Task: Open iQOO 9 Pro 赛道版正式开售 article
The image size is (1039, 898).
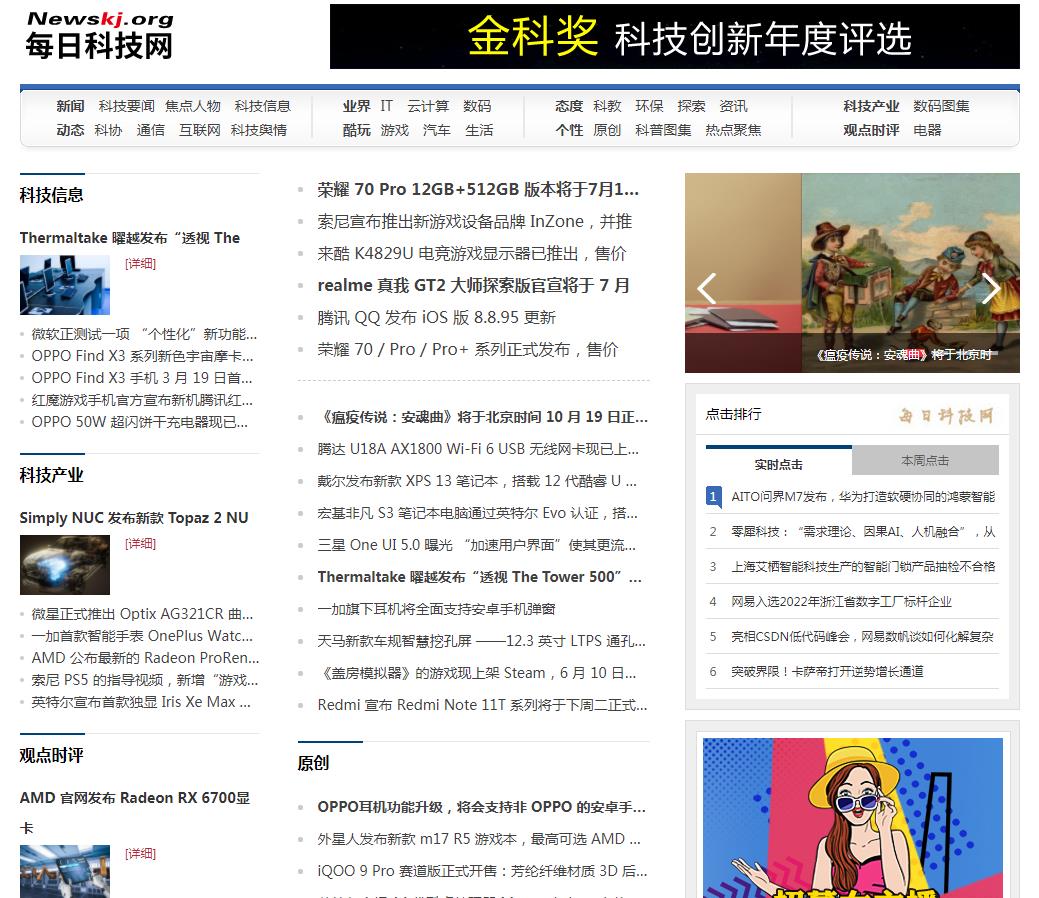Action: (482, 871)
